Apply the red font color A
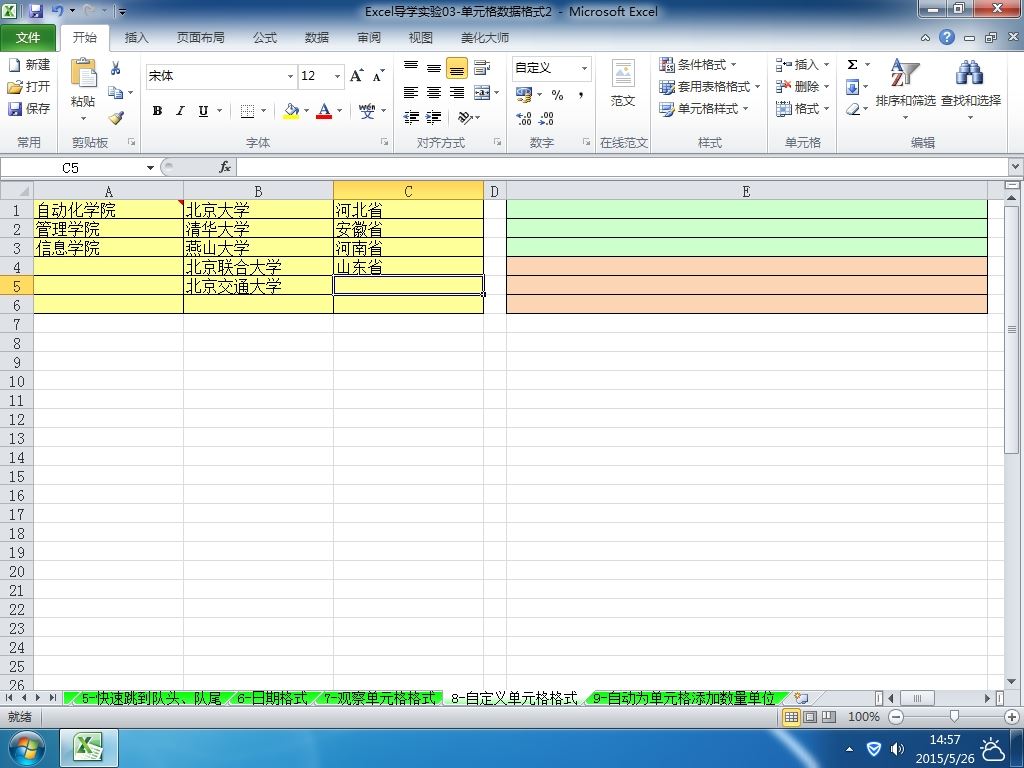Viewport: 1024px width, 768px height. point(324,111)
